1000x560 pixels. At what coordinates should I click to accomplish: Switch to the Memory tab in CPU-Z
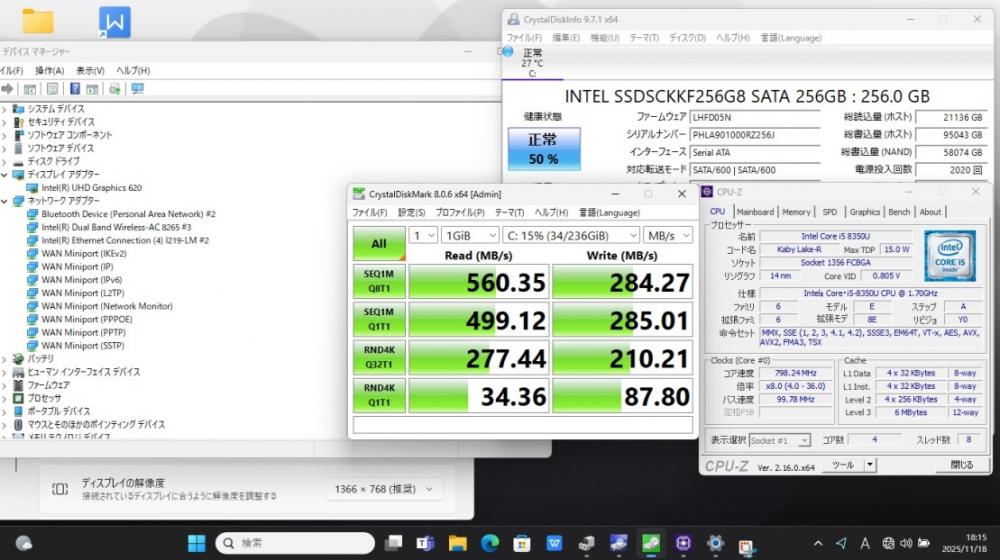(796, 212)
